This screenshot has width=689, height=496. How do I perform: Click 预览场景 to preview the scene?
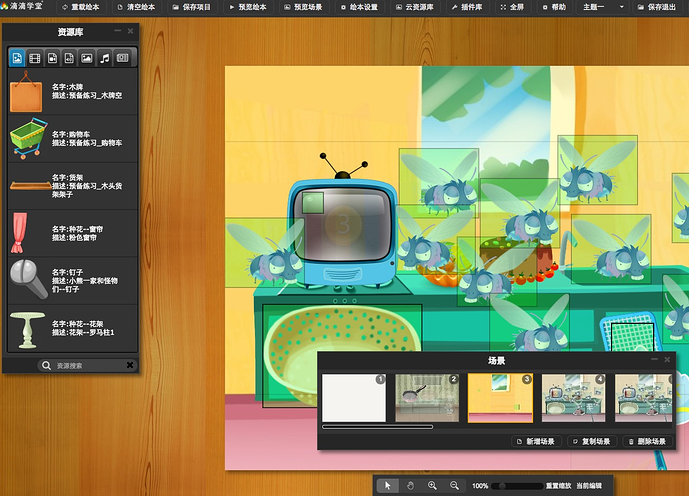point(303,7)
